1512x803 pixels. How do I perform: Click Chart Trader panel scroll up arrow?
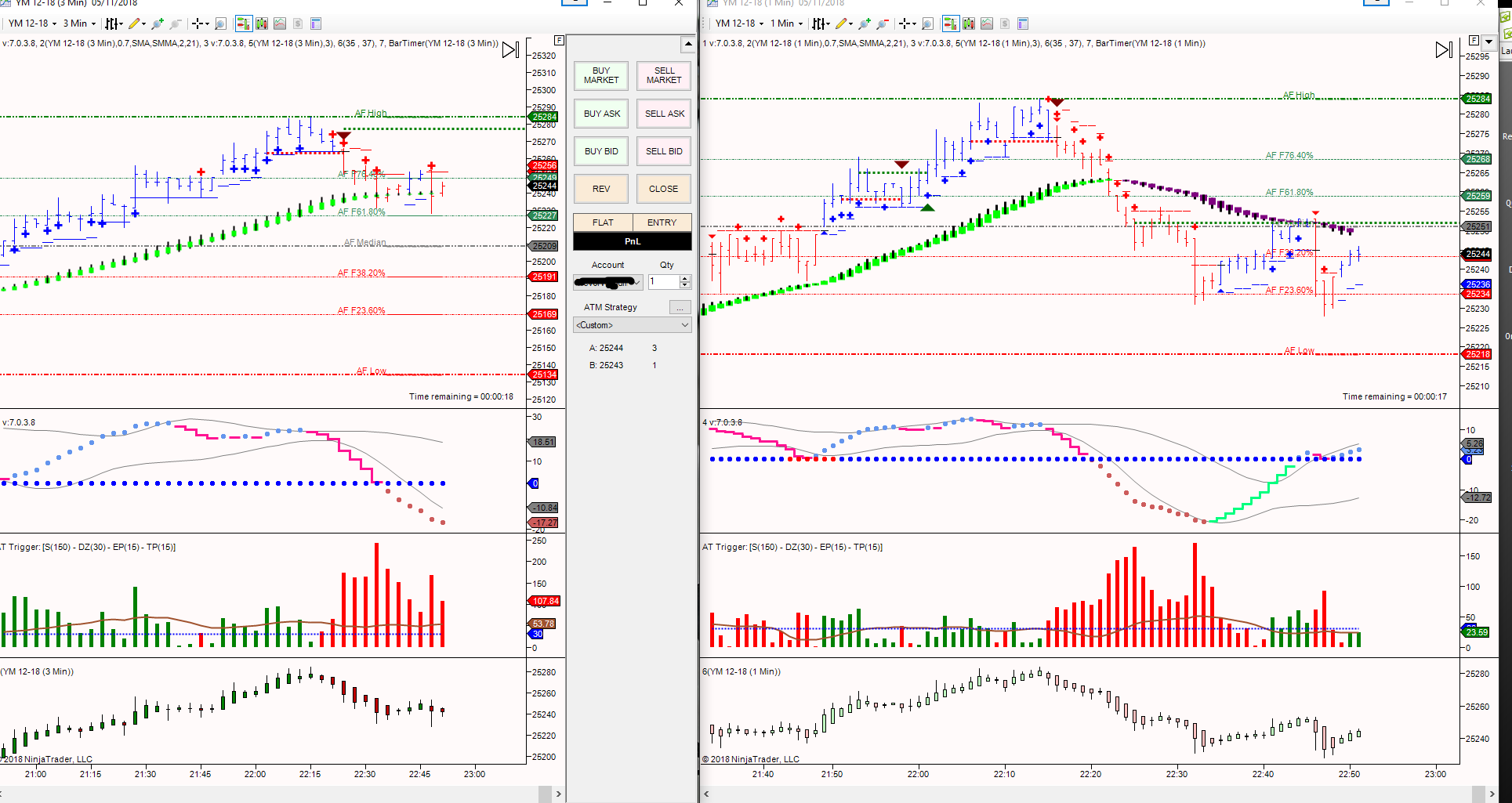tap(687, 44)
